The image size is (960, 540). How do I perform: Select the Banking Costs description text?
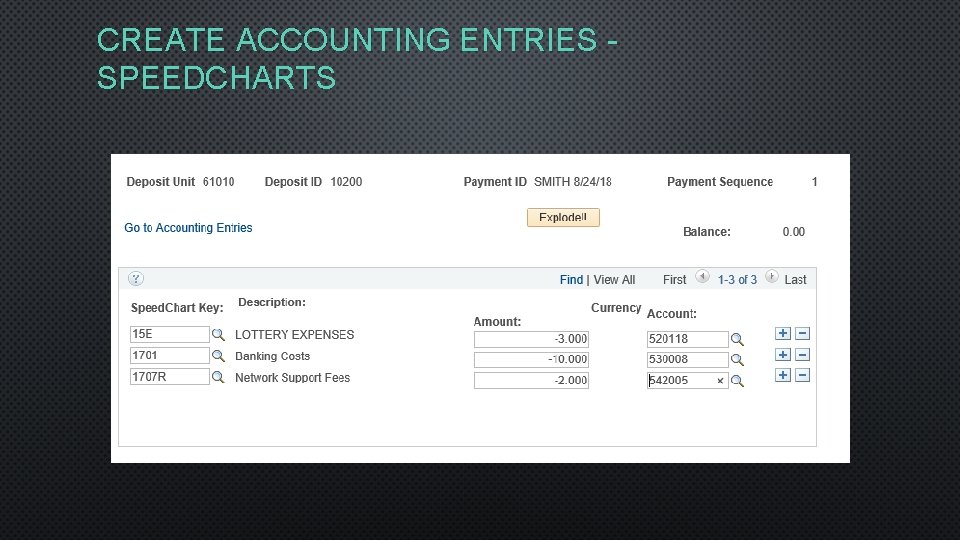coord(272,356)
